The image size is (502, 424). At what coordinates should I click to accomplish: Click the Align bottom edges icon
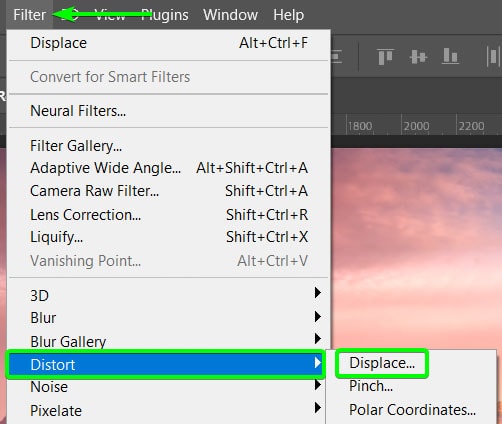point(450,56)
